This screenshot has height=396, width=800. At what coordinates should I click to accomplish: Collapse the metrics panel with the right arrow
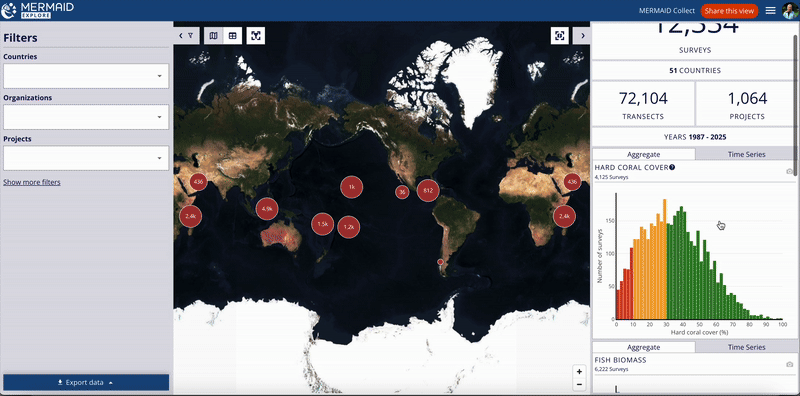coord(582,36)
